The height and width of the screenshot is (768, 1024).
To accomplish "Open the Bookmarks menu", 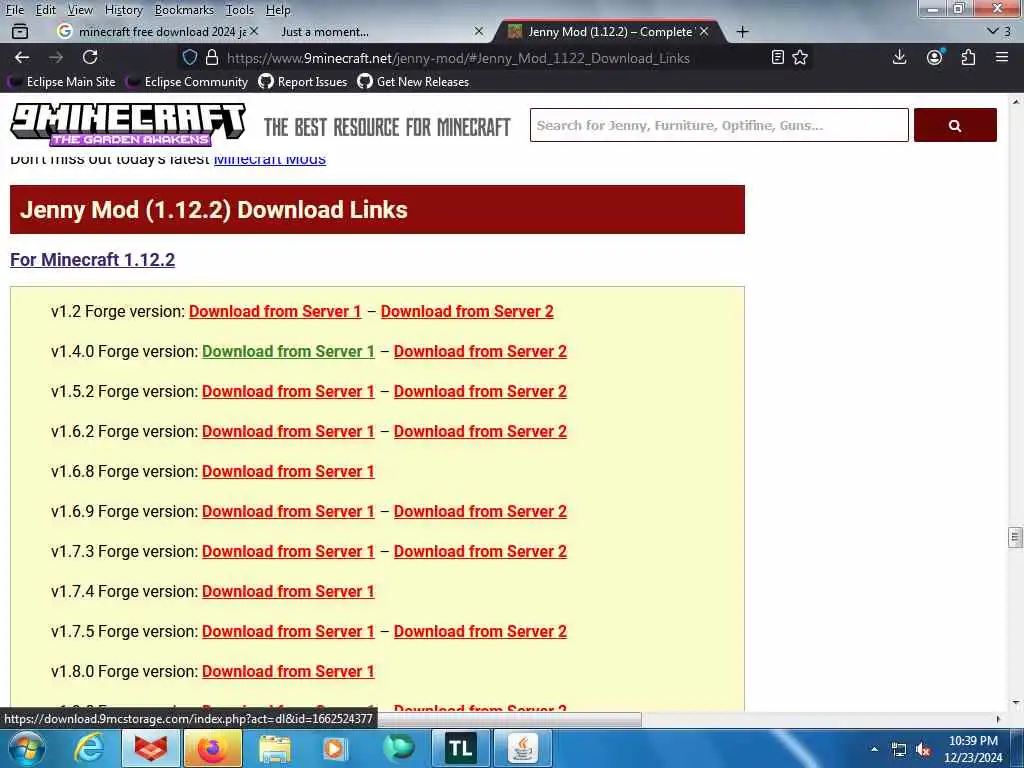I will [184, 10].
